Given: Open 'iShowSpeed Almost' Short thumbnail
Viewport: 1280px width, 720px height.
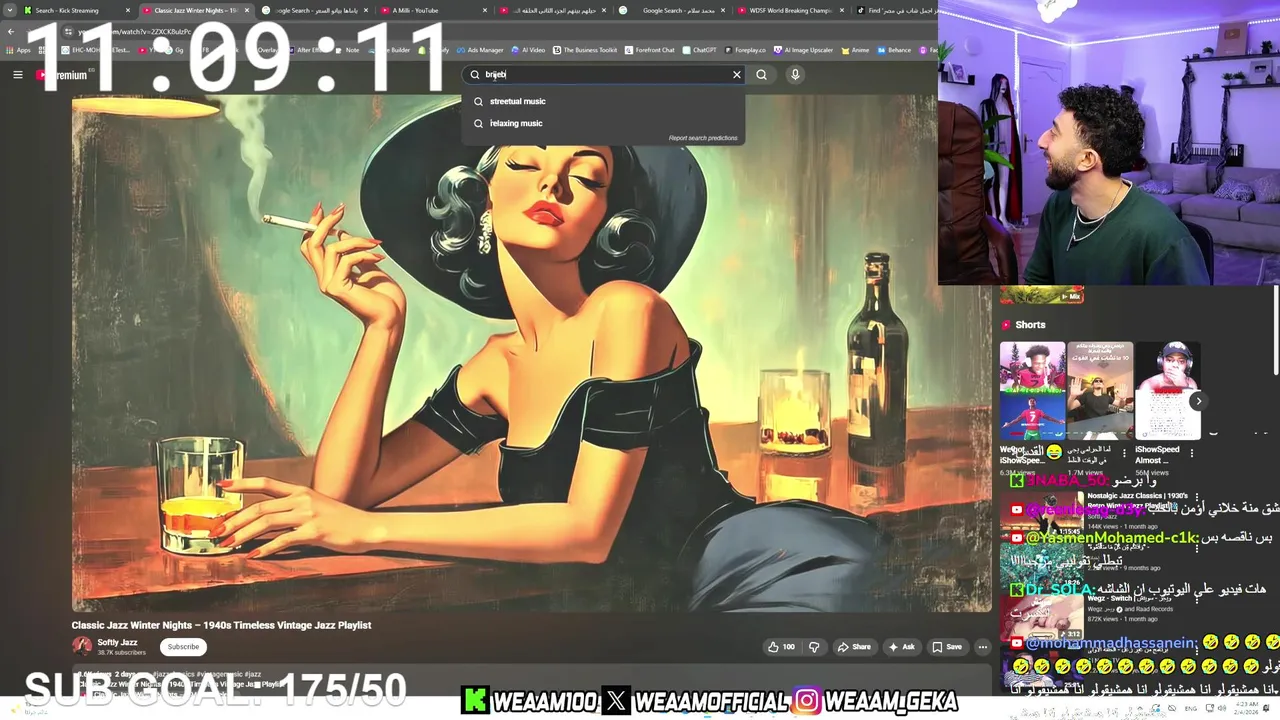Looking at the screenshot, I should [1168, 391].
